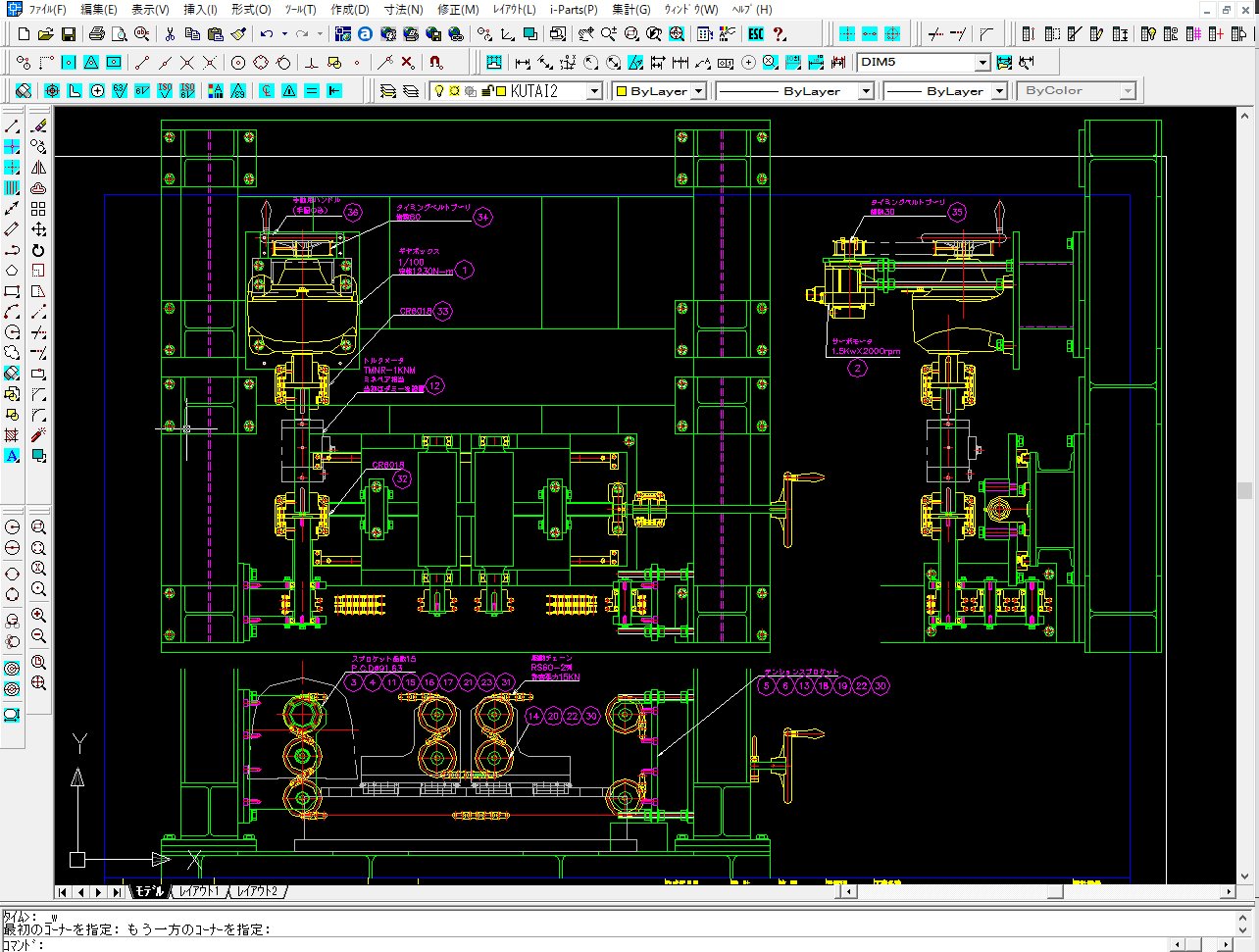The width and height of the screenshot is (1259, 952).
Task: Toggle the lock icon for KUTAI2 layer
Action: (486, 91)
